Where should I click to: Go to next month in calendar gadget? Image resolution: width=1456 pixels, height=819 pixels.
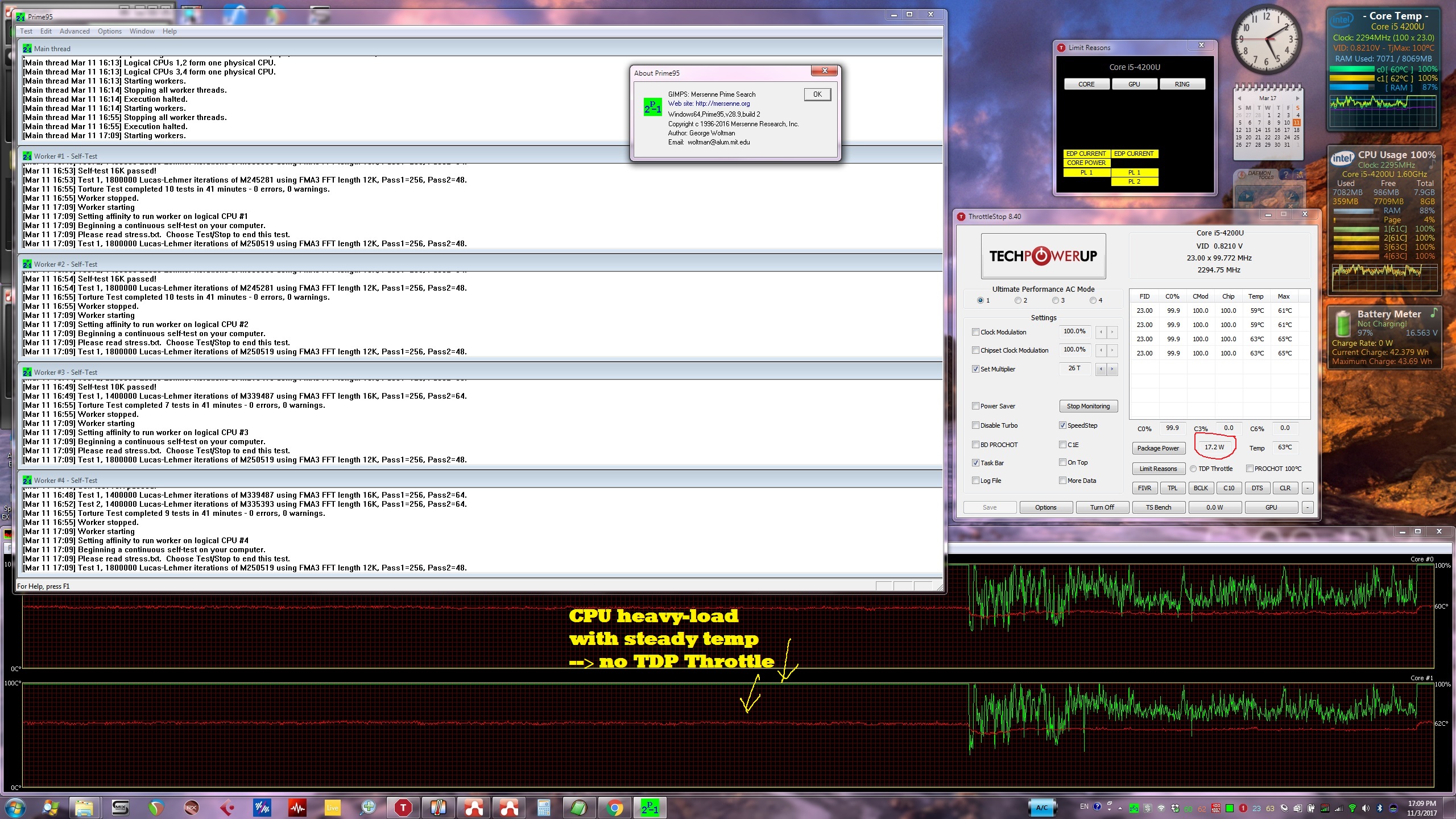[x=1297, y=98]
